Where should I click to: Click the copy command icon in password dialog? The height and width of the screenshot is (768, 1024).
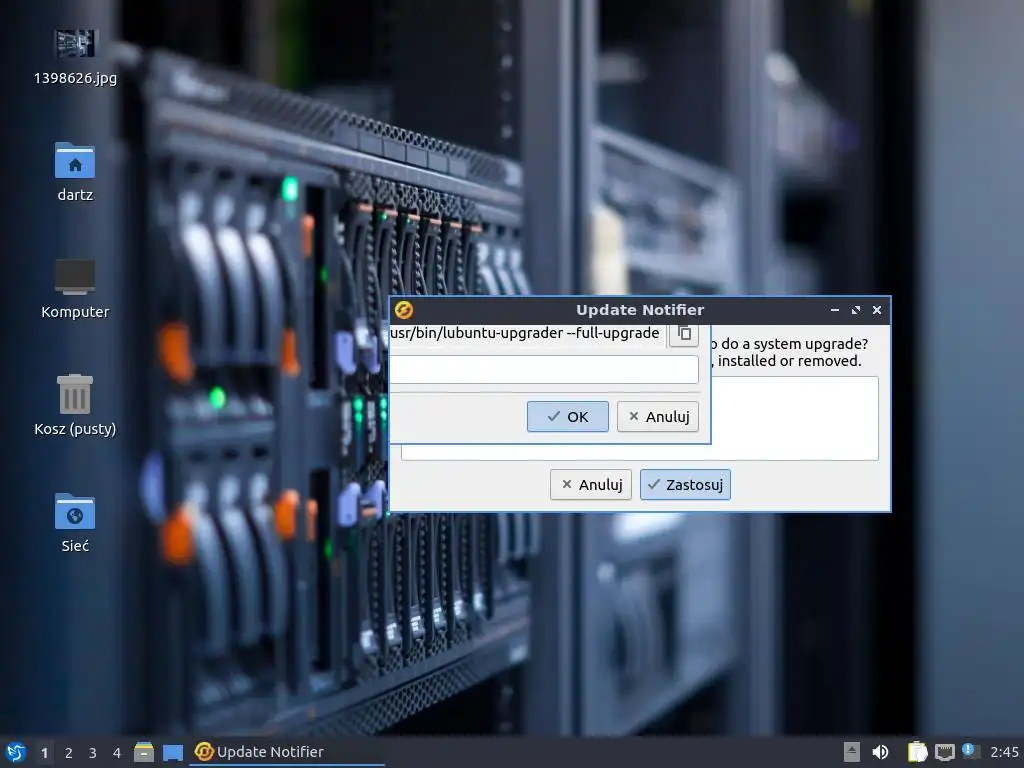(x=684, y=334)
